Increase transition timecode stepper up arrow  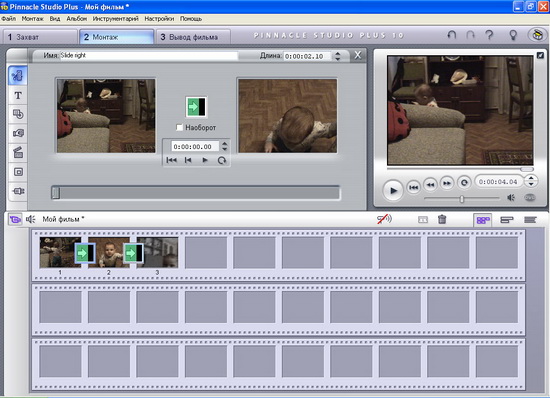pyautogui.click(x=224, y=144)
